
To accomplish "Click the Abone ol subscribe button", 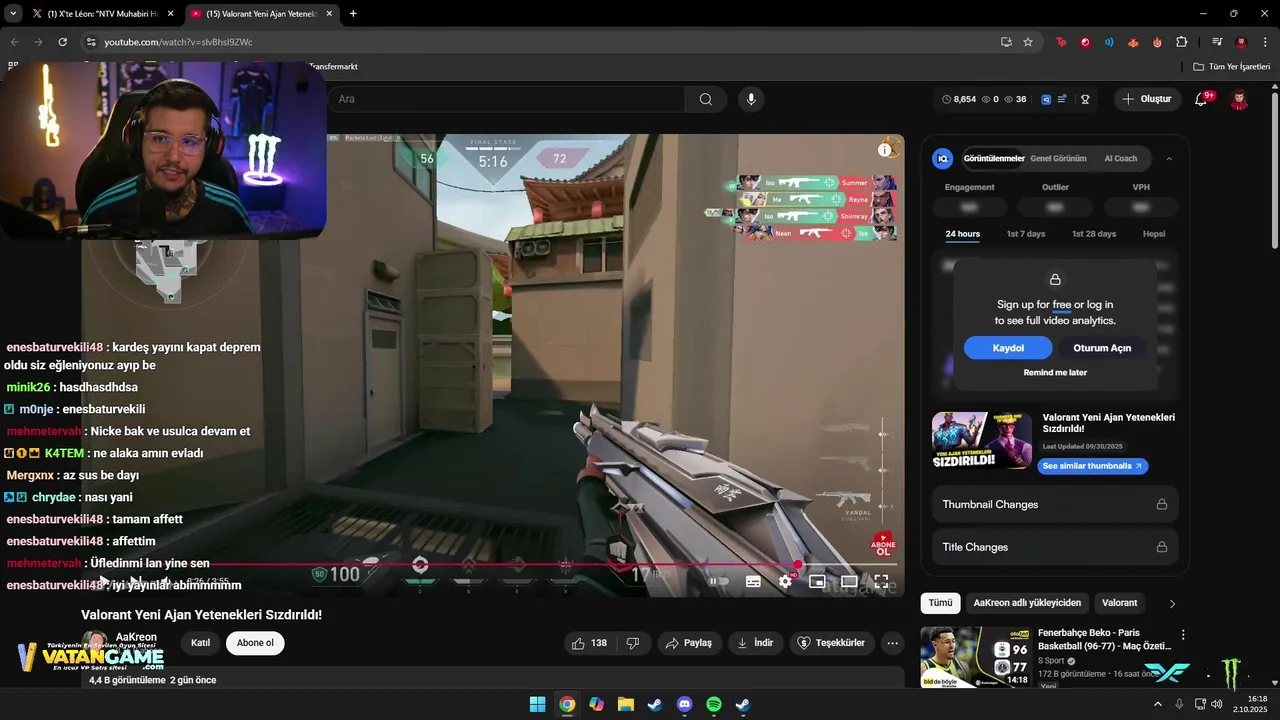I will pos(255,643).
